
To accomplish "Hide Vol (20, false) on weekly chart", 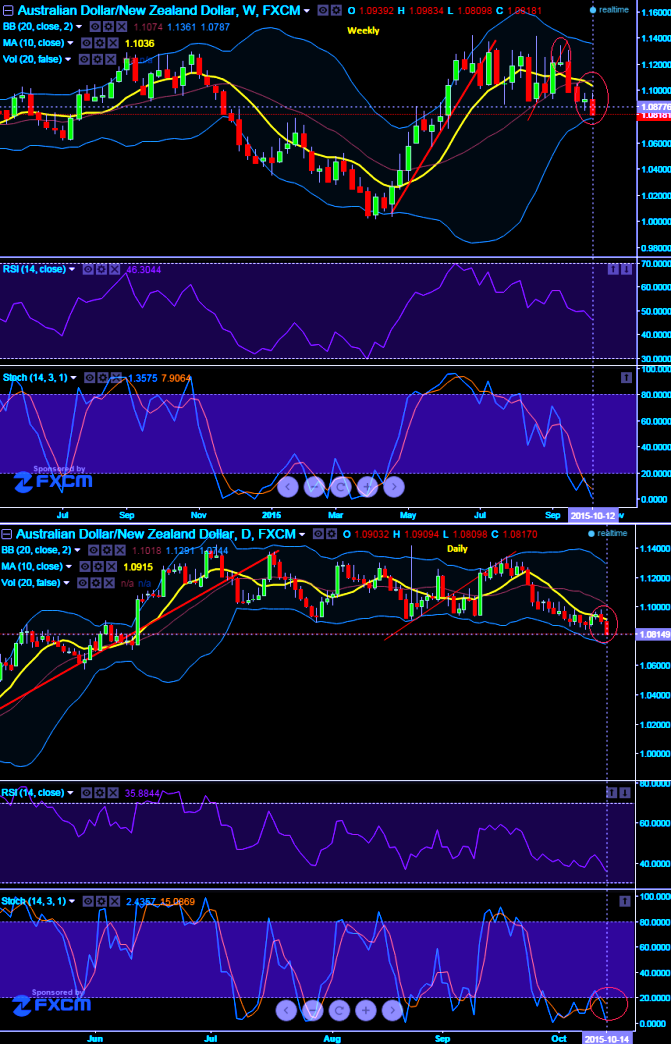I will (83, 59).
